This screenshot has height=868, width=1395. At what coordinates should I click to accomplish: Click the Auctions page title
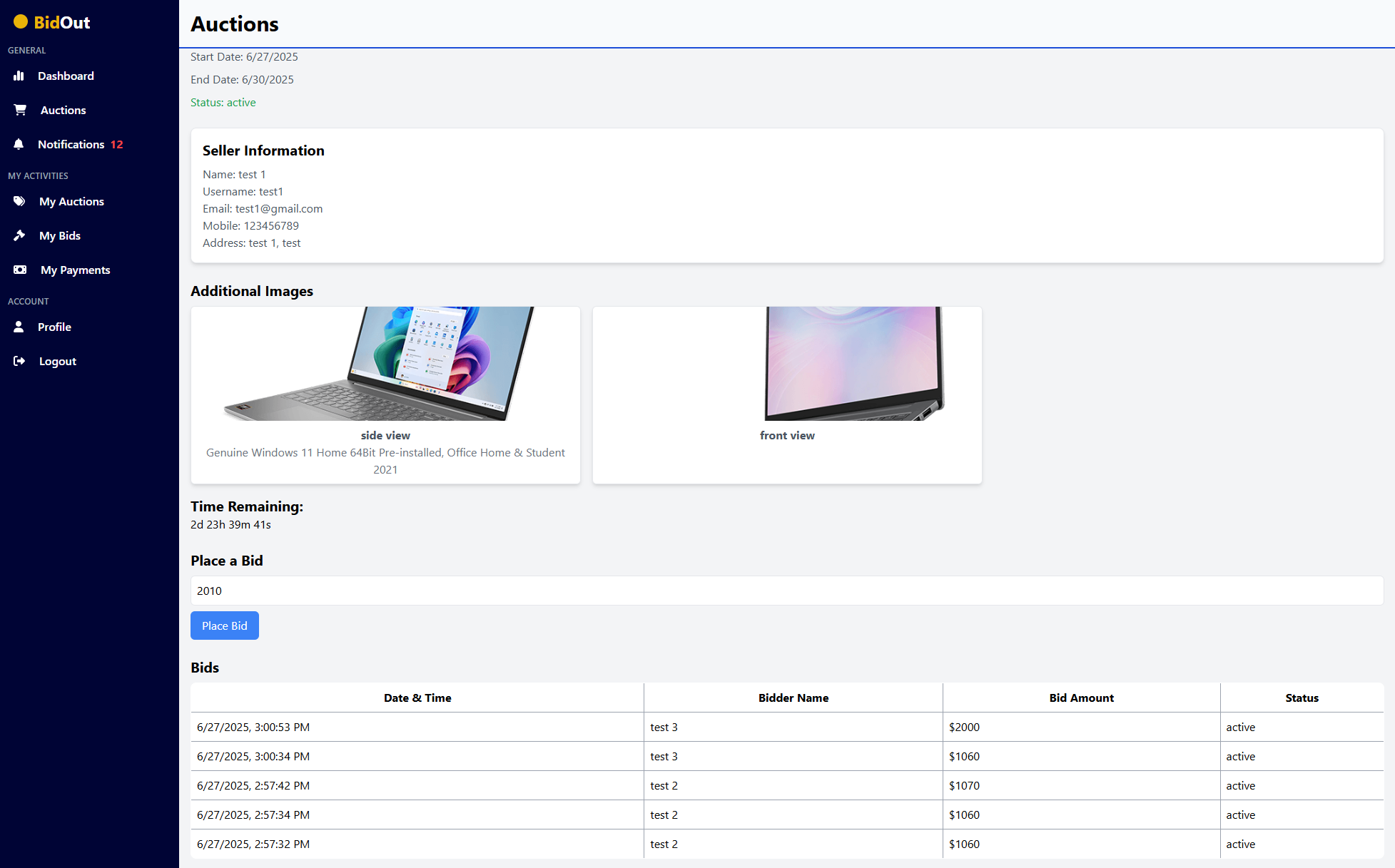coord(235,24)
